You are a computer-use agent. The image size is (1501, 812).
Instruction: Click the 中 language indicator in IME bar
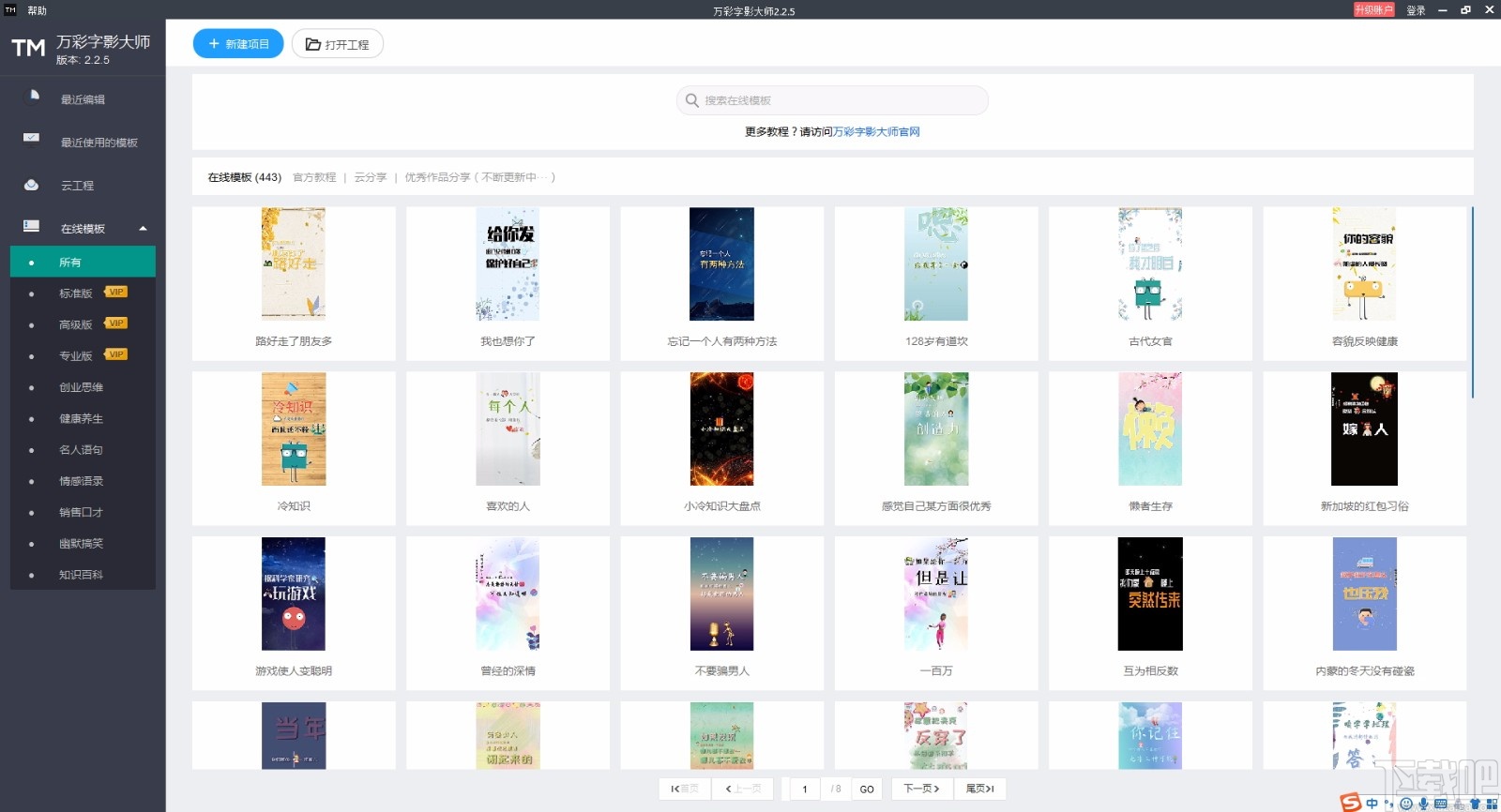pos(1372,804)
